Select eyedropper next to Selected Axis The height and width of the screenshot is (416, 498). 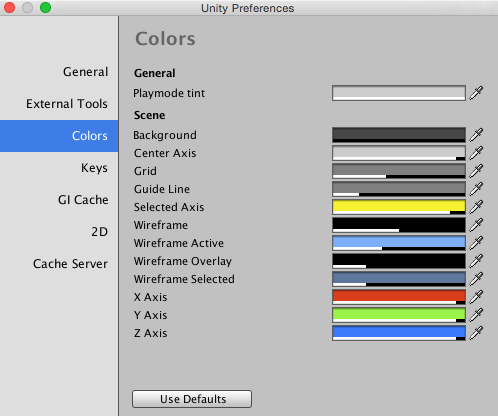point(476,207)
